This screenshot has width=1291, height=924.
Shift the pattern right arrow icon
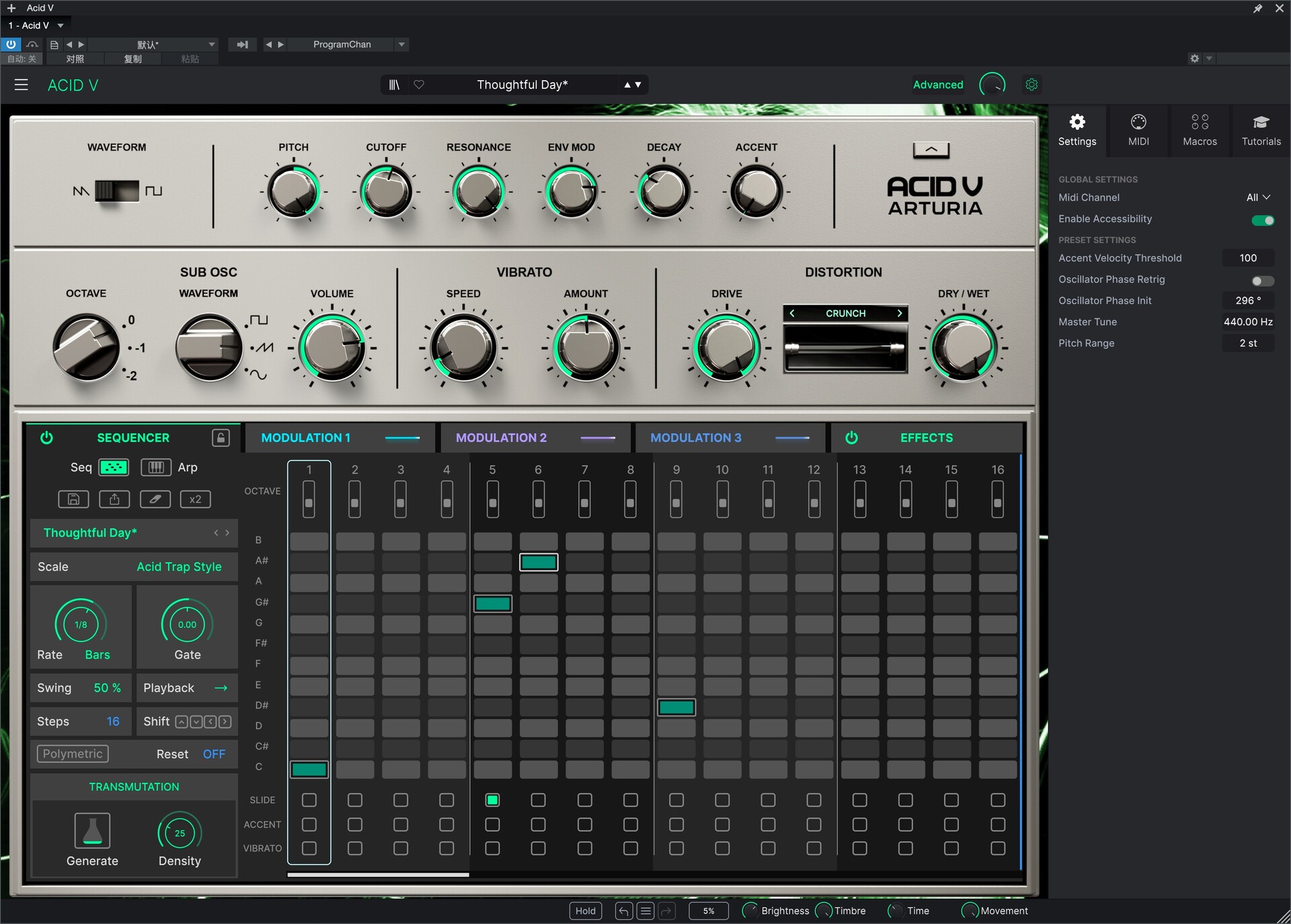click(x=225, y=722)
